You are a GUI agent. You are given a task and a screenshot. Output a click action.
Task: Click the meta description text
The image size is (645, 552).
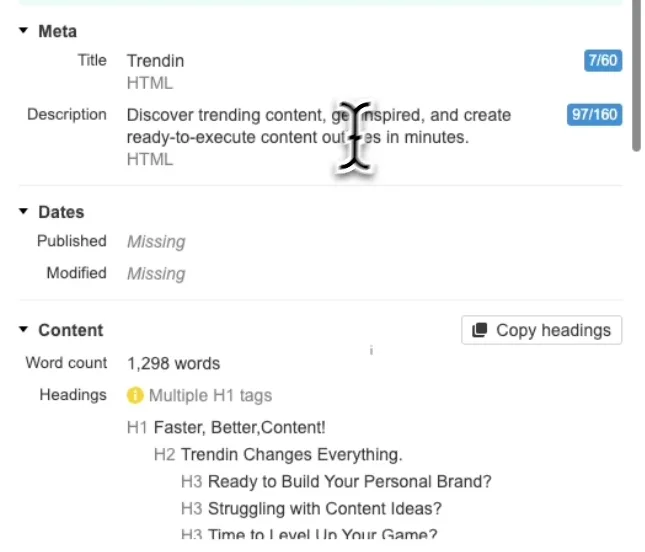pyautogui.click(x=318, y=126)
